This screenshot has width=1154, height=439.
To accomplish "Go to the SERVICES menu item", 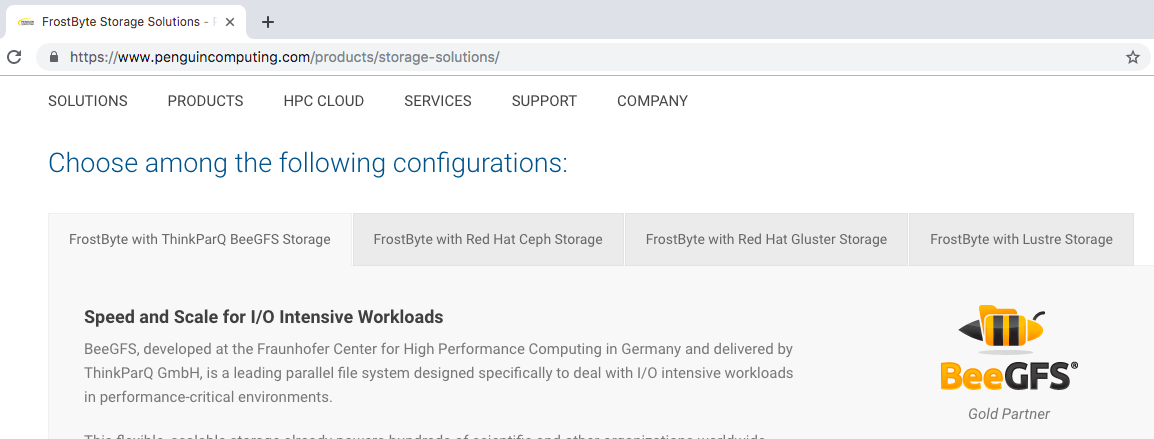I will [x=438, y=101].
